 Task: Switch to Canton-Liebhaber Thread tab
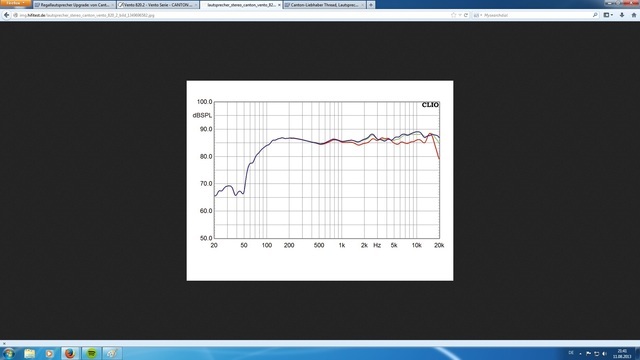pos(324,5)
